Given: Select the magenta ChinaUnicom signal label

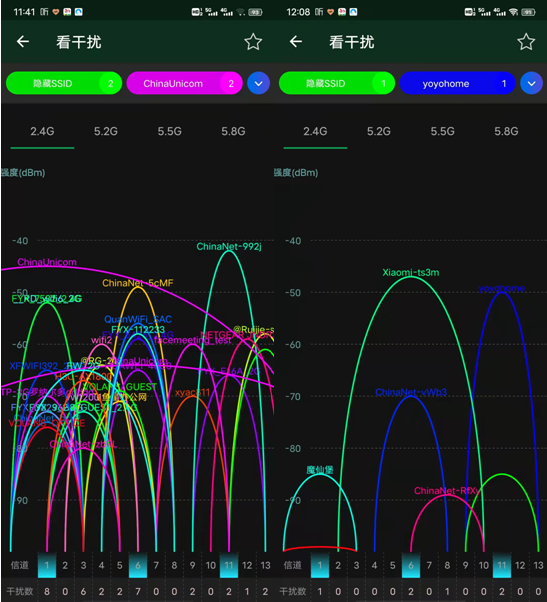Looking at the screenshot, I should [x=47, y=262].
